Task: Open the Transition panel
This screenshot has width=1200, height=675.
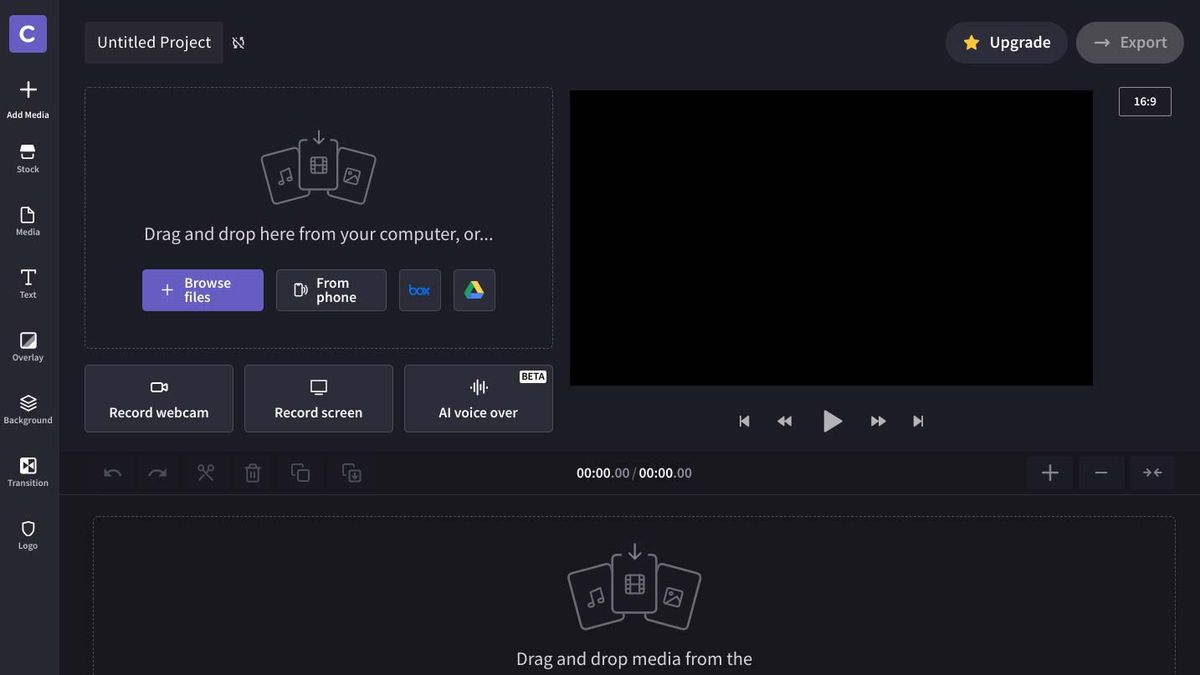Action: tap(27, 470)
